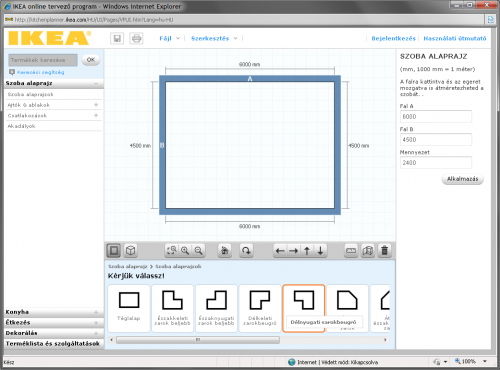Image resolution: width=500 pixels, height=370 pixels.
Task: Click the Internet globe status icon
Action: (x=292, y=362)
